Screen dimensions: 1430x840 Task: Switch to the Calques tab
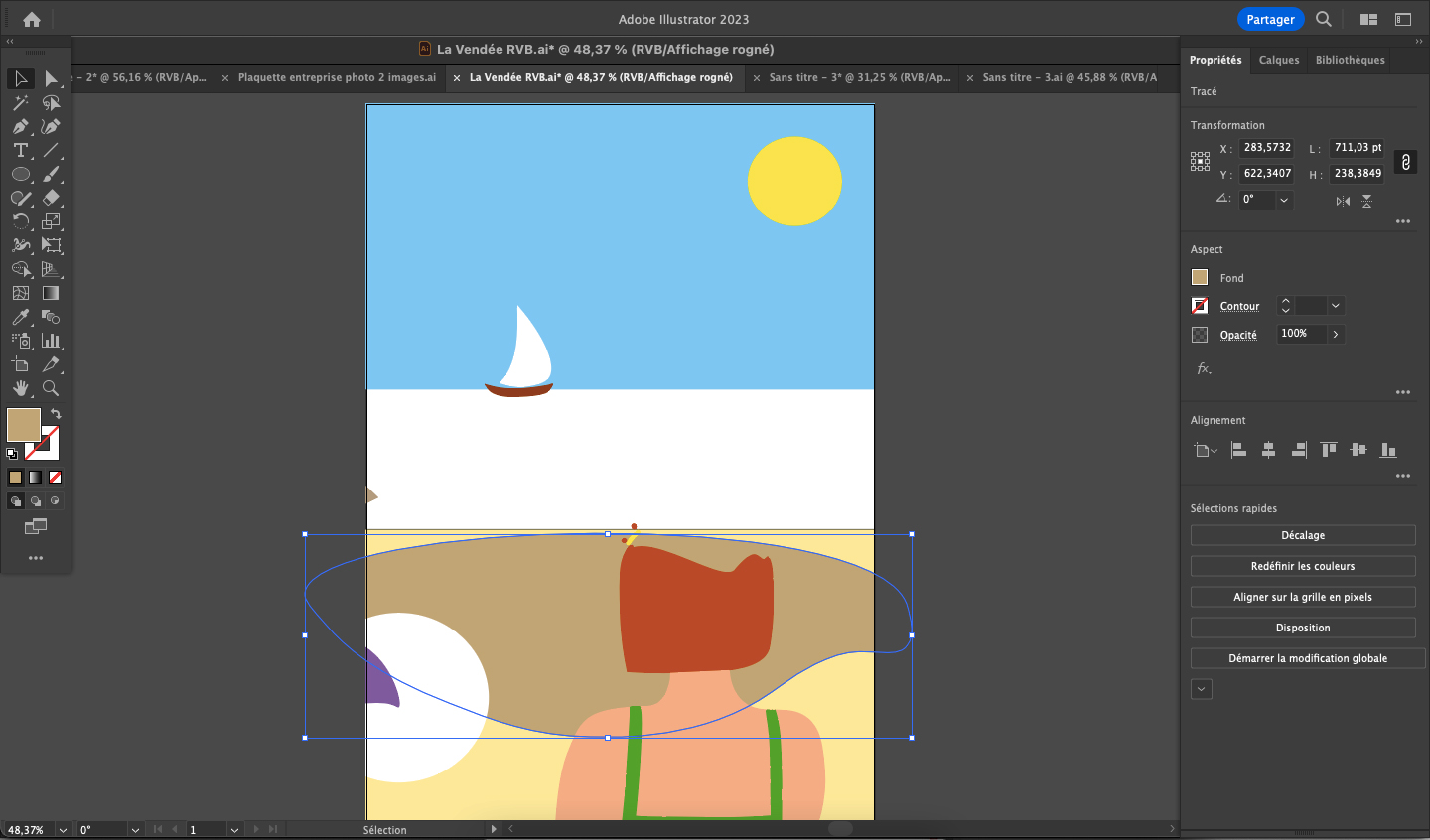[x=1278, y=60]
